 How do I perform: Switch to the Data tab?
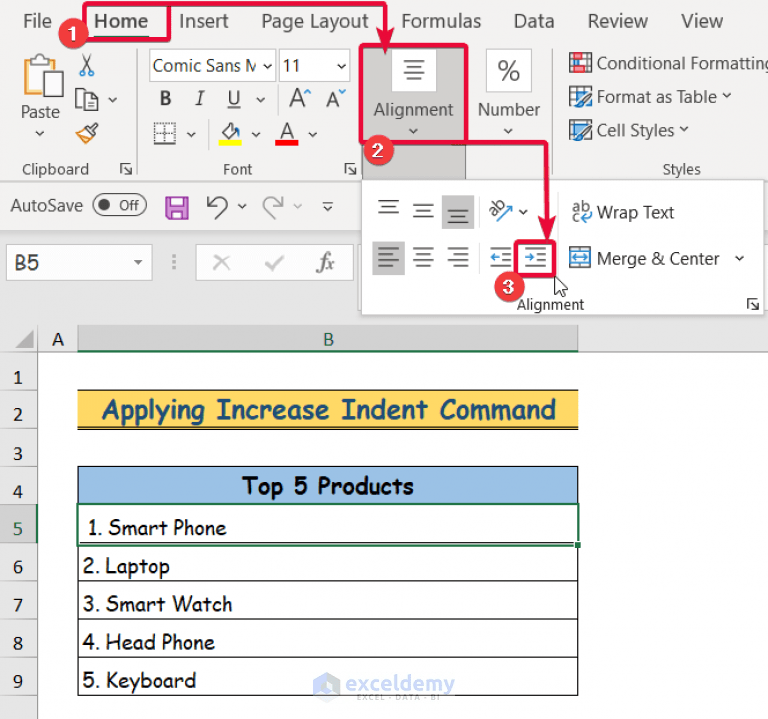point(534,21)
